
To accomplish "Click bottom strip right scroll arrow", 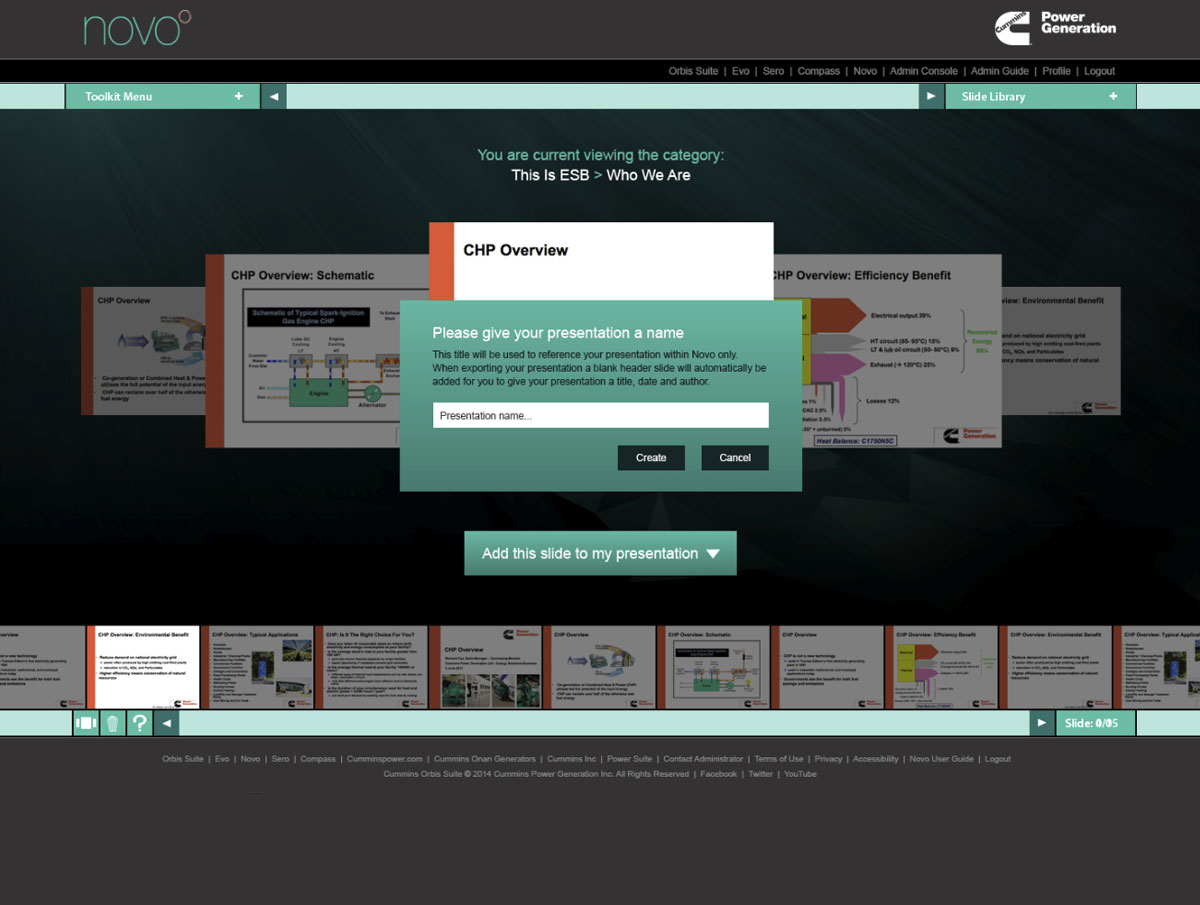I will 1042,723.
